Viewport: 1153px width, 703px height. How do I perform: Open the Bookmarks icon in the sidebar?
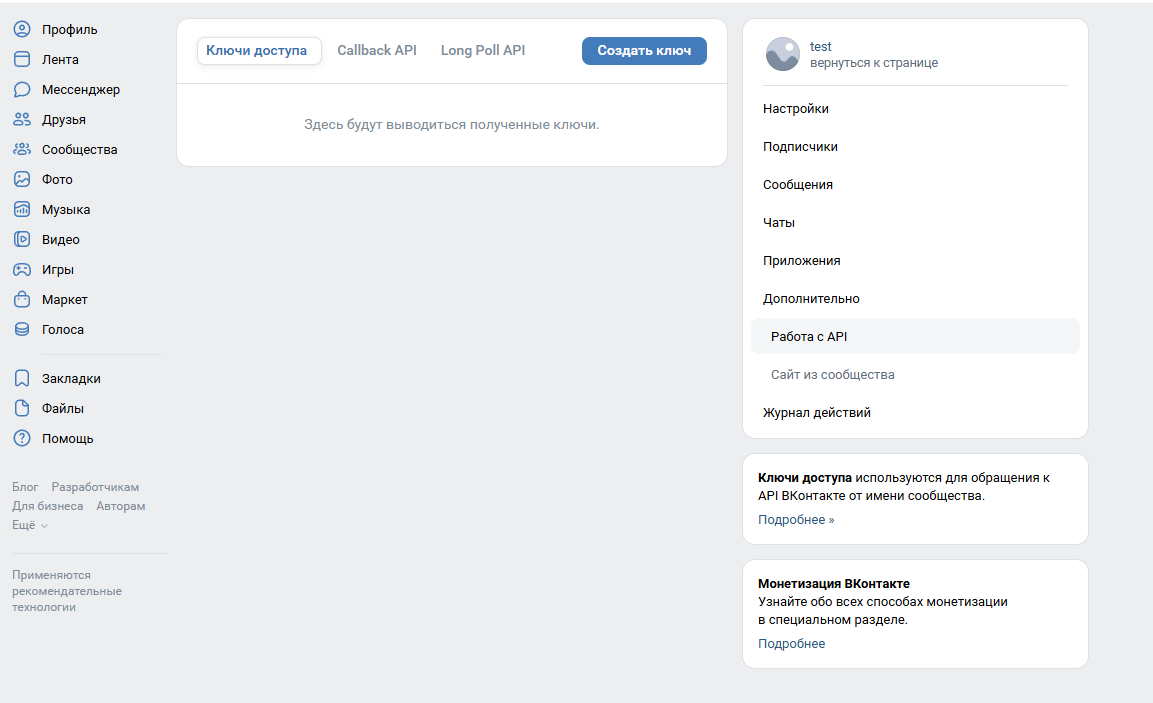pos(22,379)
